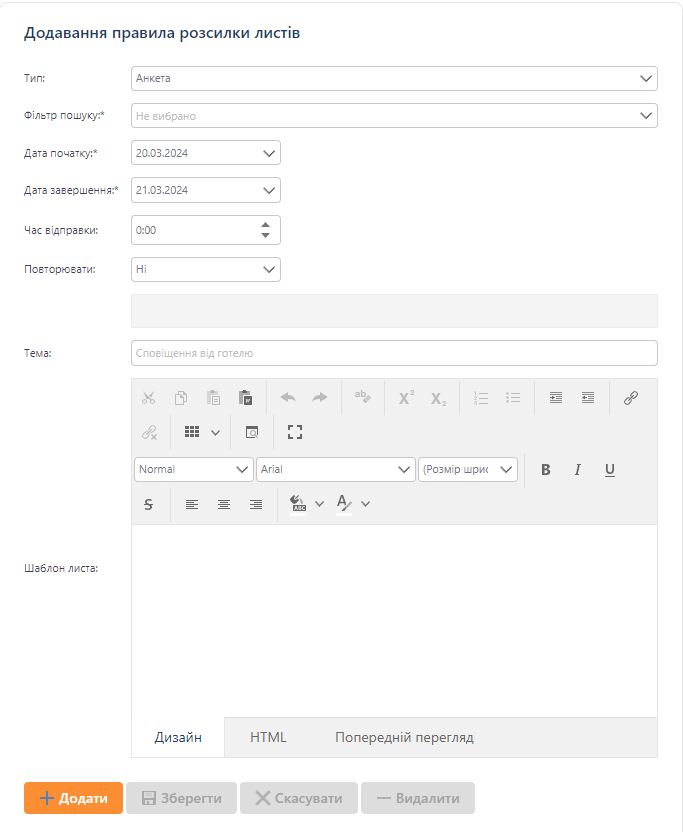Expand the Фільтр пошуку dropdown

(394, 116)
